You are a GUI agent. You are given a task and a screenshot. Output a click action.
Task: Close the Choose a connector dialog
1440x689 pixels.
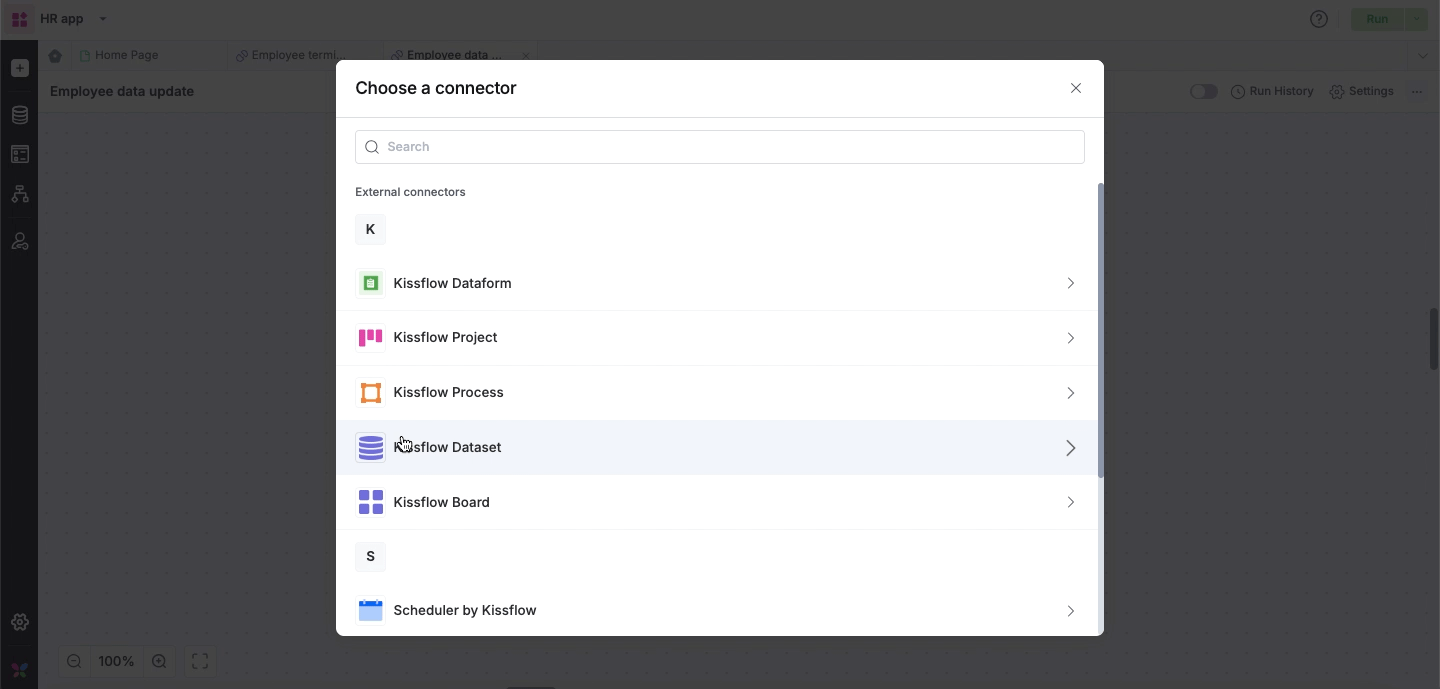(1076, 88)
